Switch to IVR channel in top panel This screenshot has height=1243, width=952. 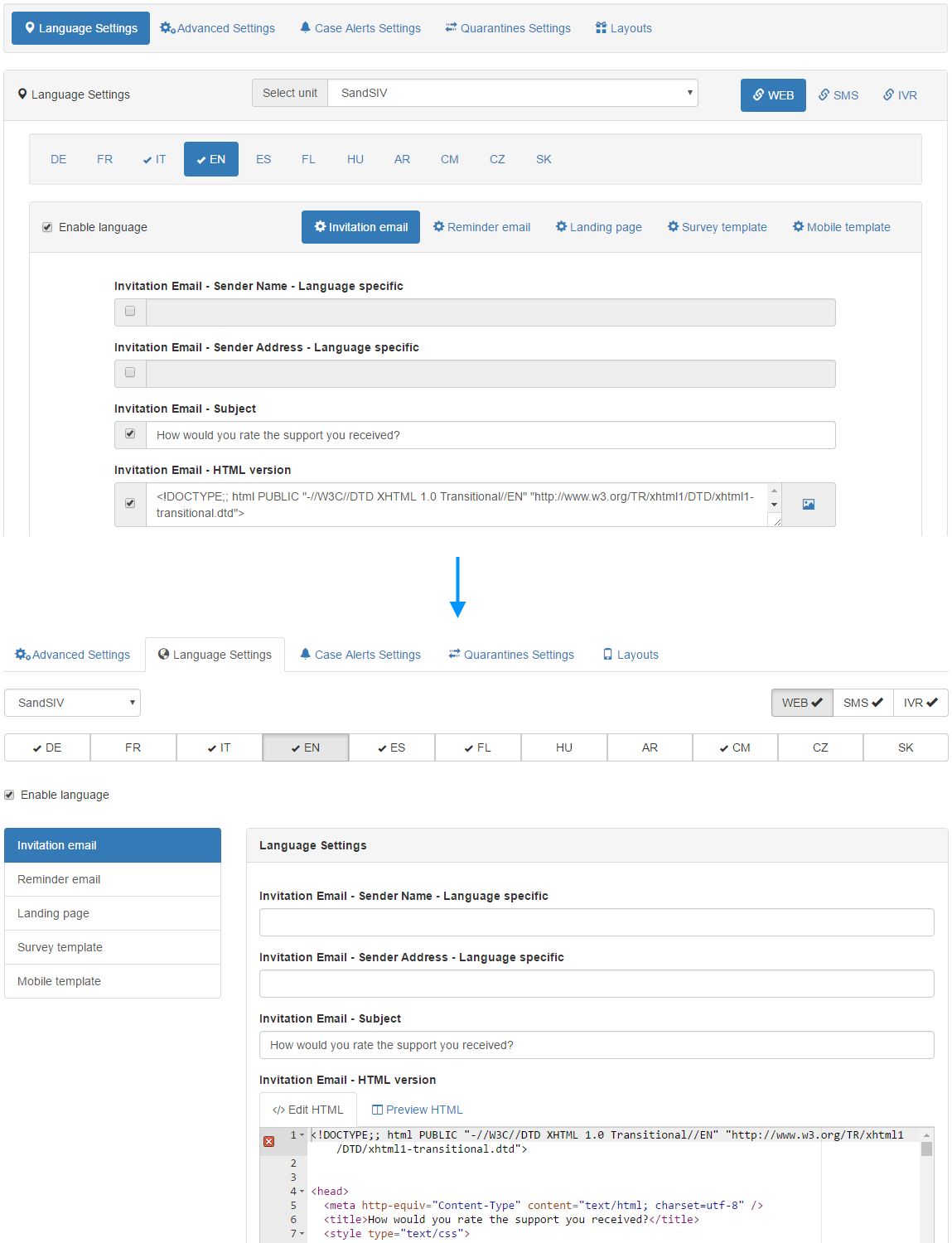click(901, 95)
